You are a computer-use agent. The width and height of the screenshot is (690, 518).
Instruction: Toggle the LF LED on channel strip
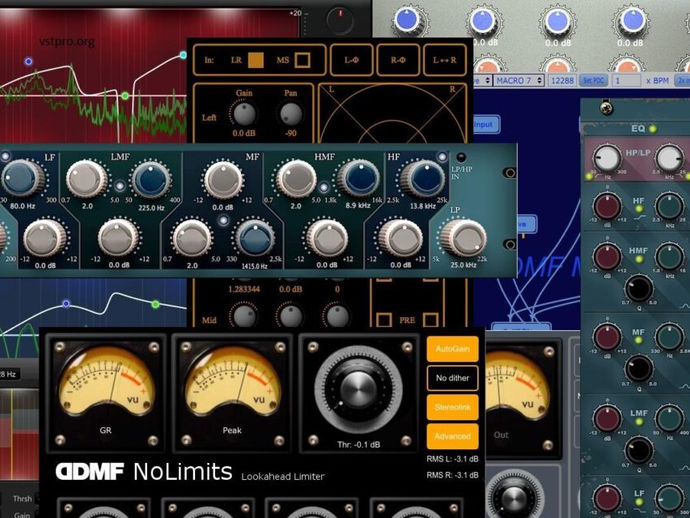639,502
